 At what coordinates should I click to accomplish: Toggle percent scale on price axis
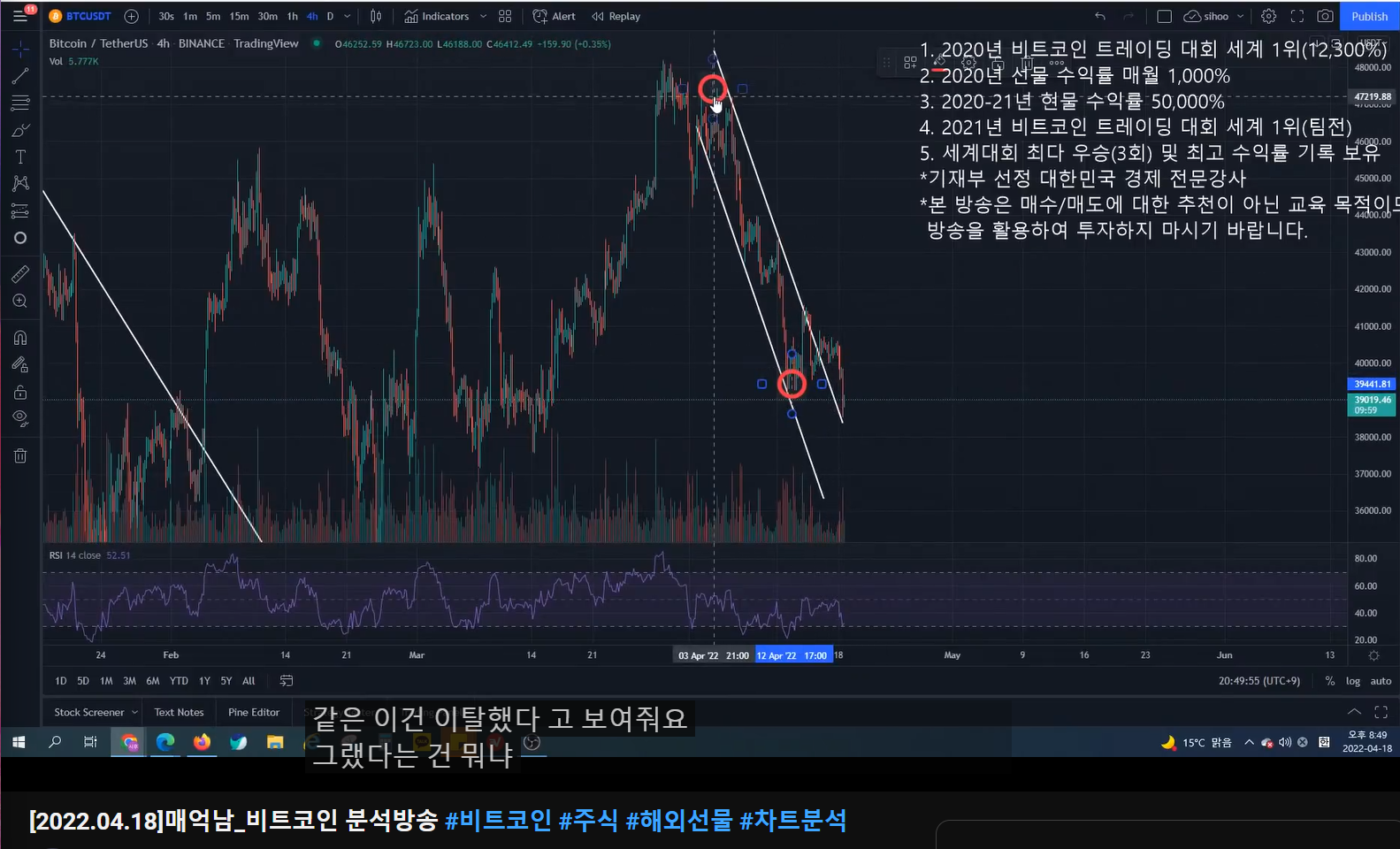point(1330,681)
